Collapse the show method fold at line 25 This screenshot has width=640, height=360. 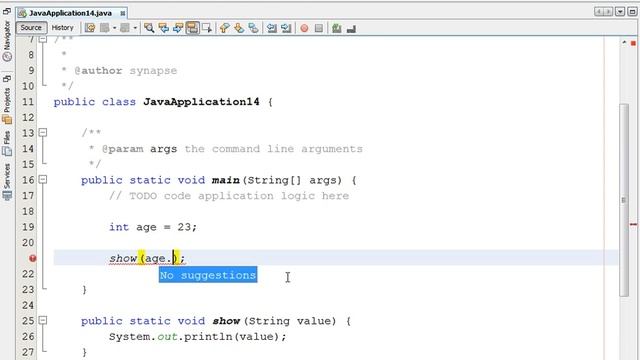coord(42,320)
